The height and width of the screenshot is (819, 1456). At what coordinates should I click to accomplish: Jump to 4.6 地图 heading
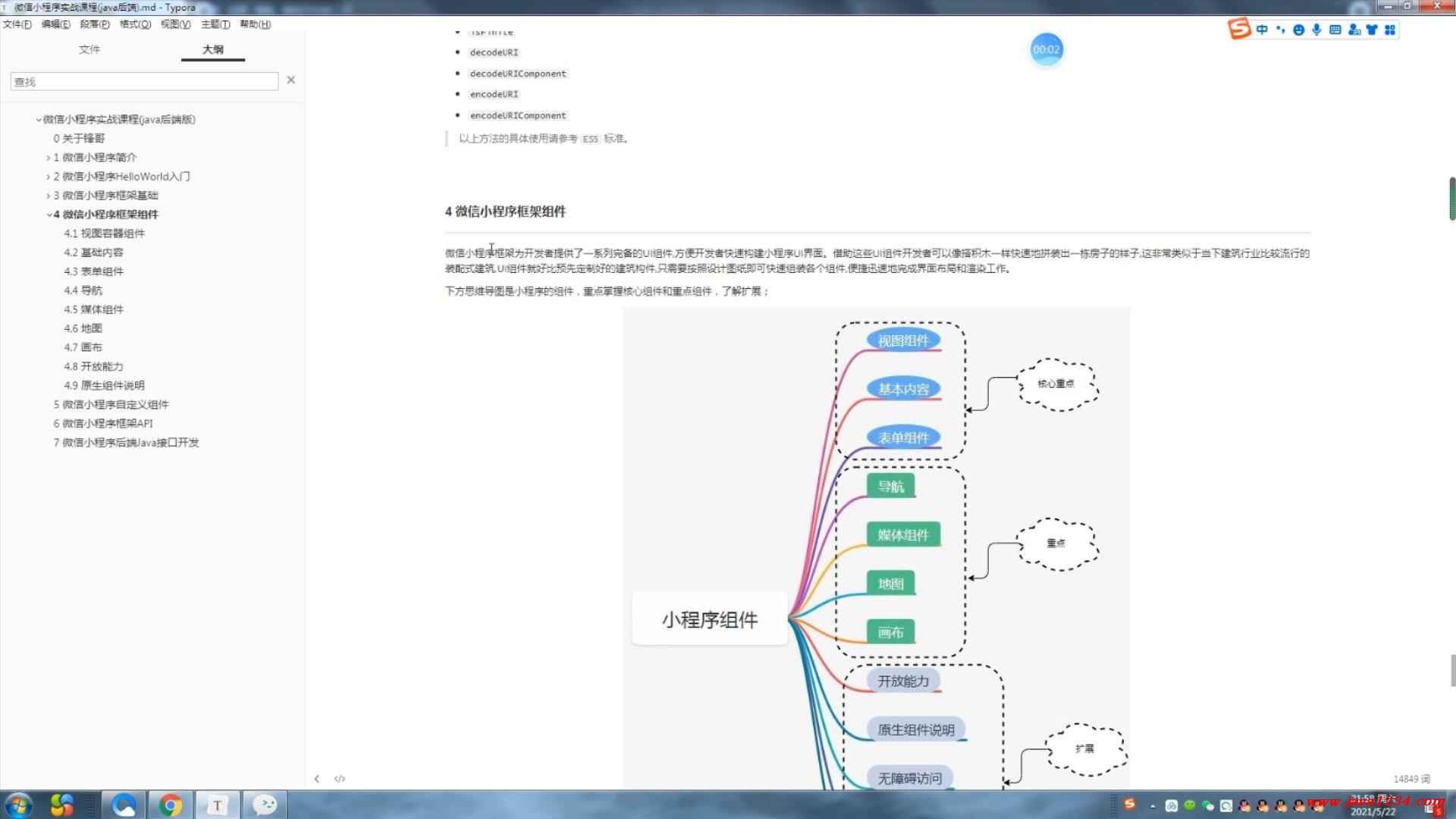click(83, 328)
